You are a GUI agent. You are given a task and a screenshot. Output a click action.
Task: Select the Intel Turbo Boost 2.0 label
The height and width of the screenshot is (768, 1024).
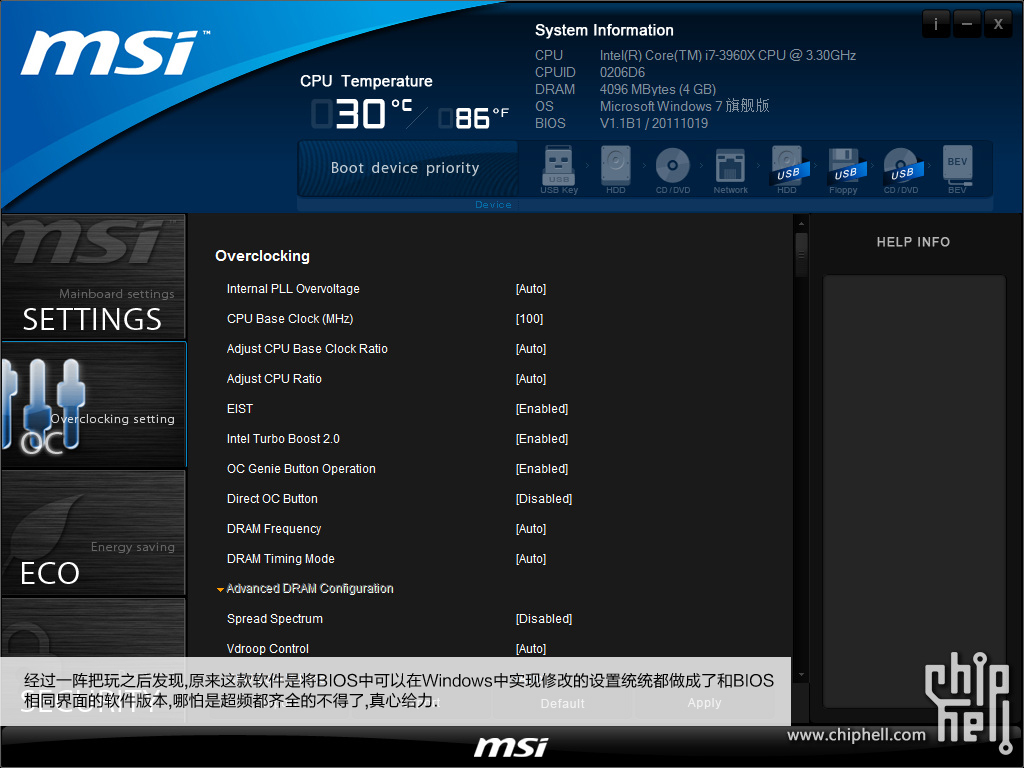click(283, 439)
